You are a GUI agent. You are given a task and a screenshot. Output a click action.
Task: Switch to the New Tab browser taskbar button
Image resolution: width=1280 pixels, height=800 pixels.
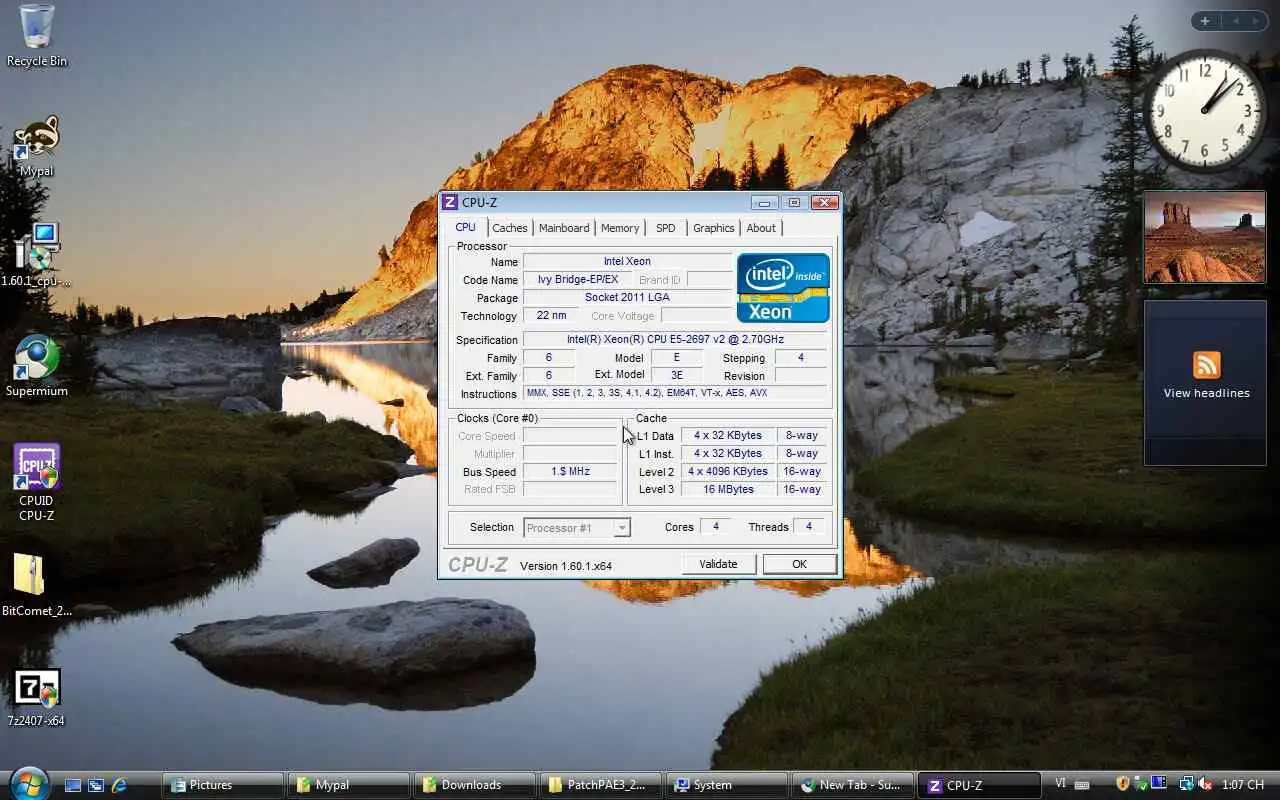click(x=853, y=785)
